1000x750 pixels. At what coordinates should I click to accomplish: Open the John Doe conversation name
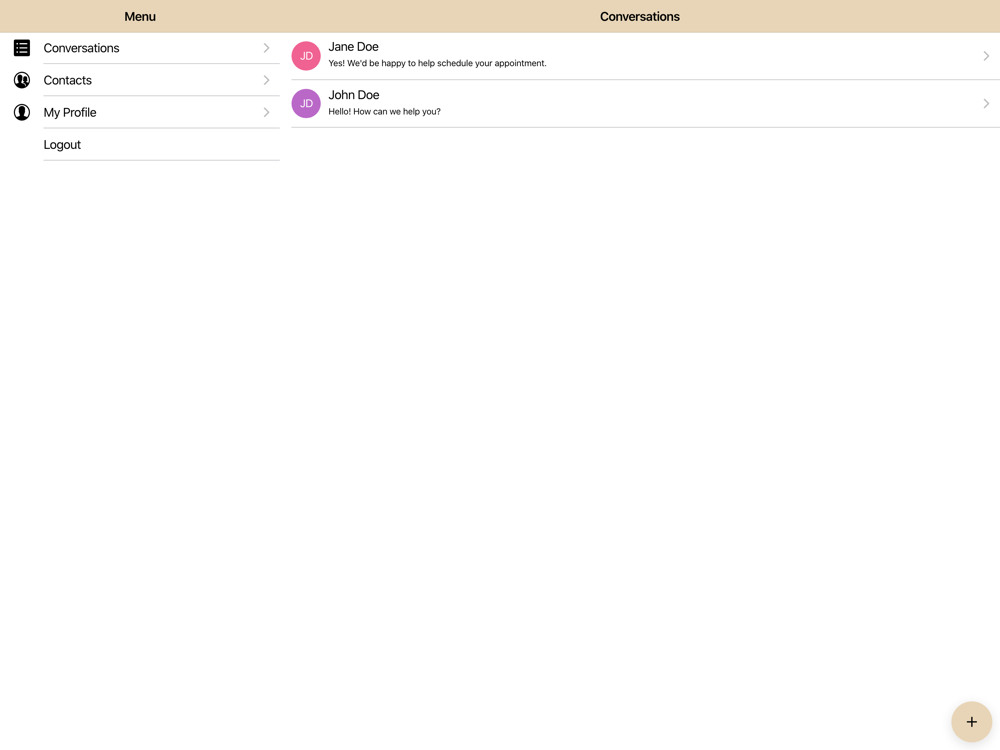[x=354, y=95]
